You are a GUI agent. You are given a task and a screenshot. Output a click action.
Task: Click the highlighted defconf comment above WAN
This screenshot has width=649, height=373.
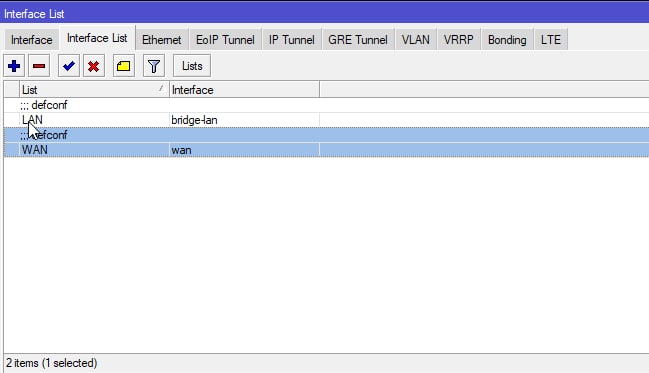(x=43, y=135)
